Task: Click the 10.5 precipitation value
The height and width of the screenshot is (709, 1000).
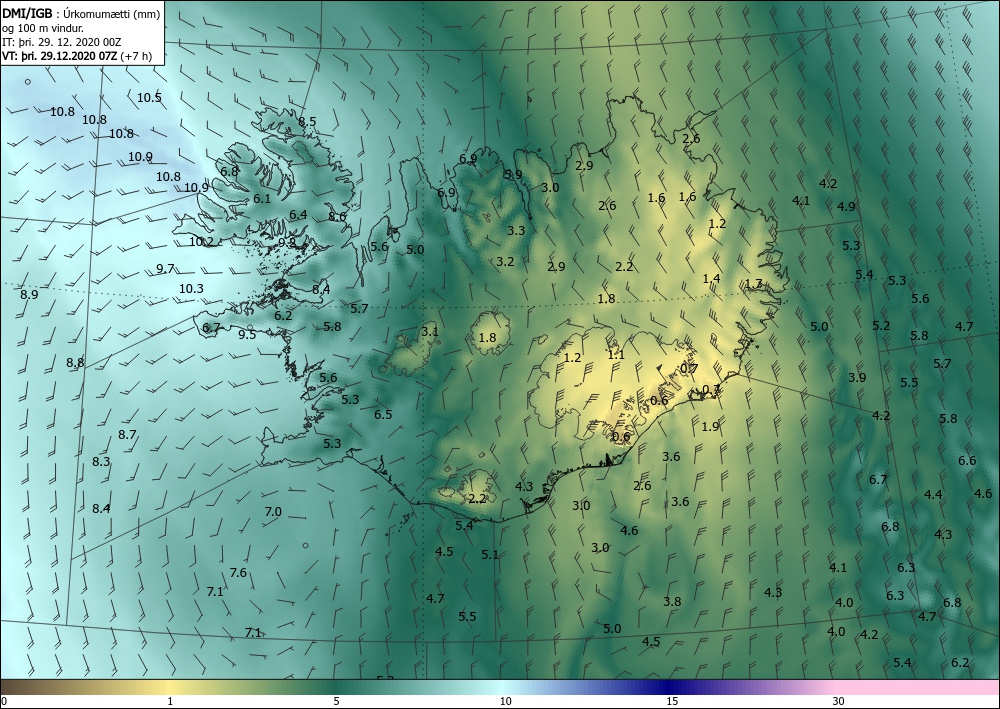Action: click(149, 98)
